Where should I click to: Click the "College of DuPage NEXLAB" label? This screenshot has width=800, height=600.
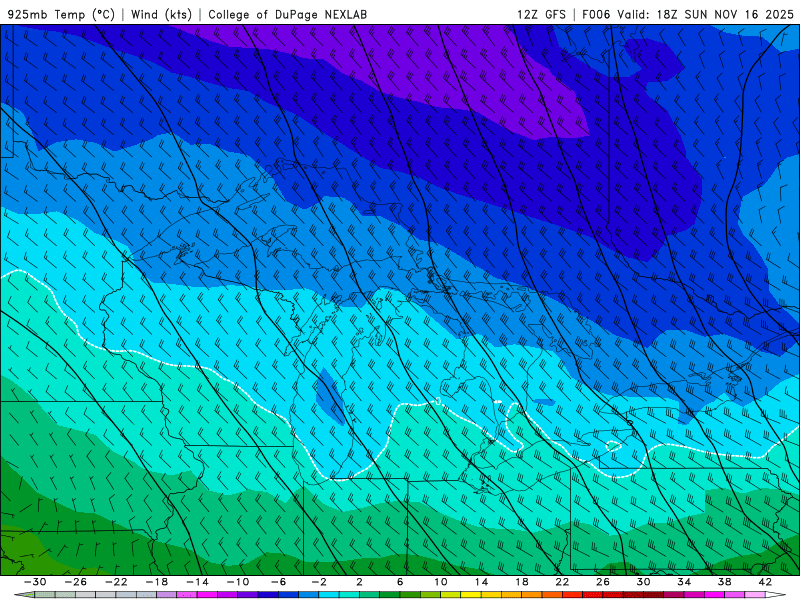tap(287, 14)
